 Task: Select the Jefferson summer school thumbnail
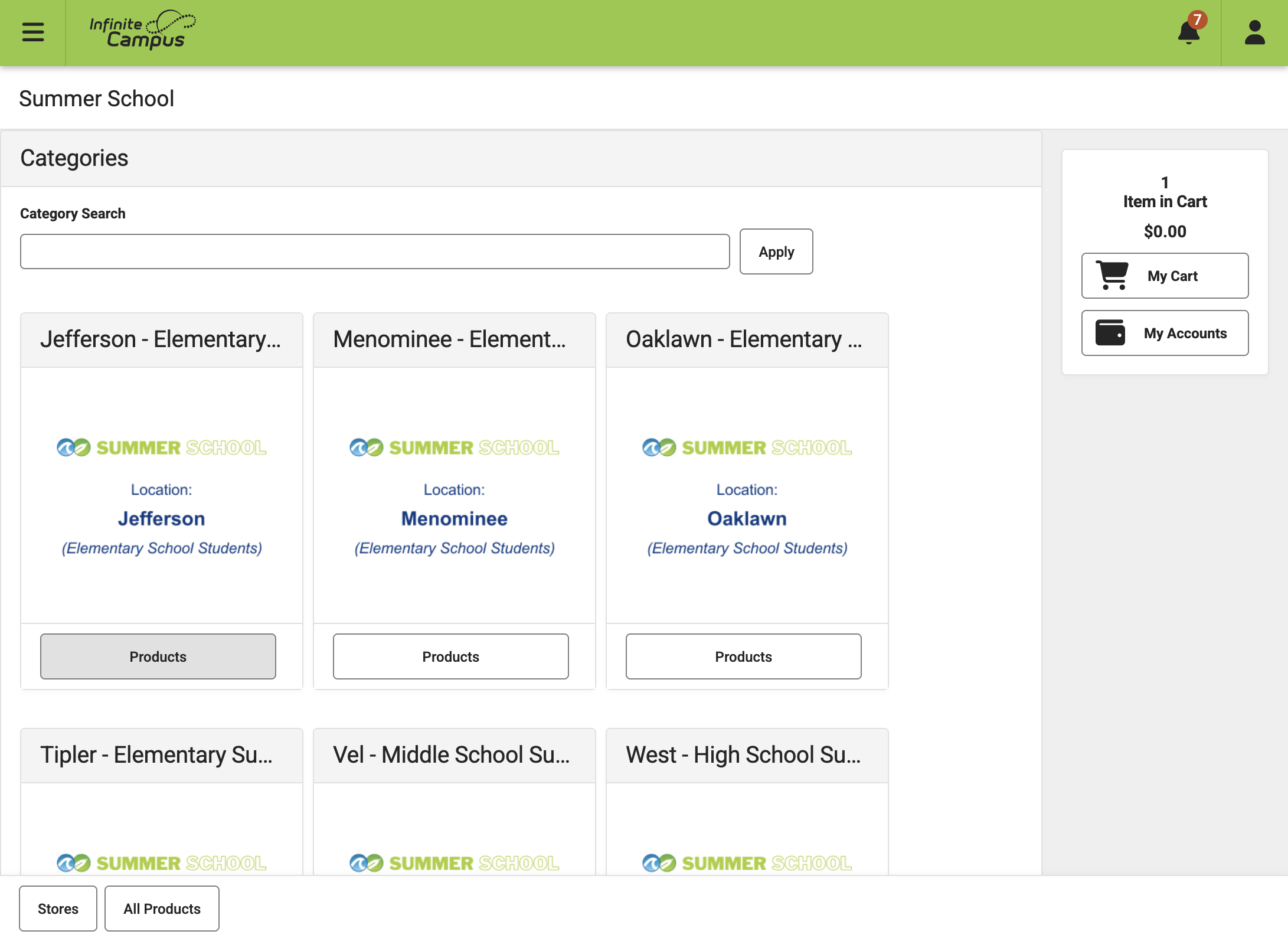click(x=162, y=495)
